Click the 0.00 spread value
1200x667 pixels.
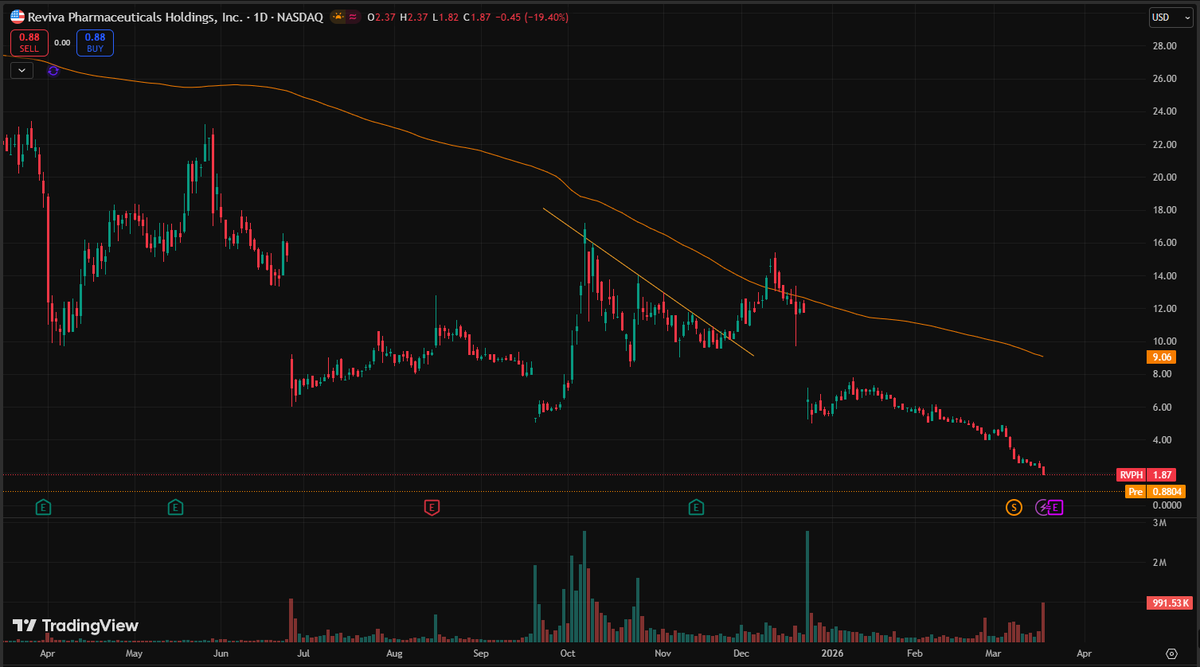pos(62,43)
